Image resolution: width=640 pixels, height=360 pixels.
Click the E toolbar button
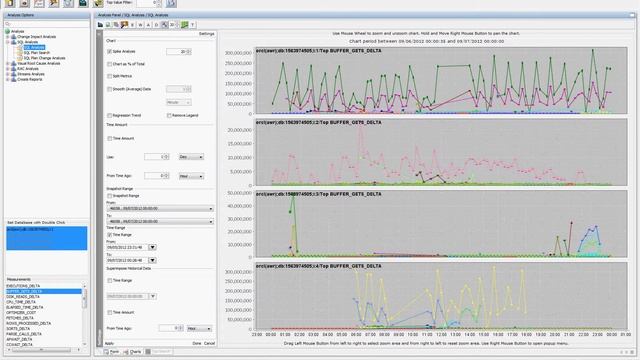[x=132, y=25]
